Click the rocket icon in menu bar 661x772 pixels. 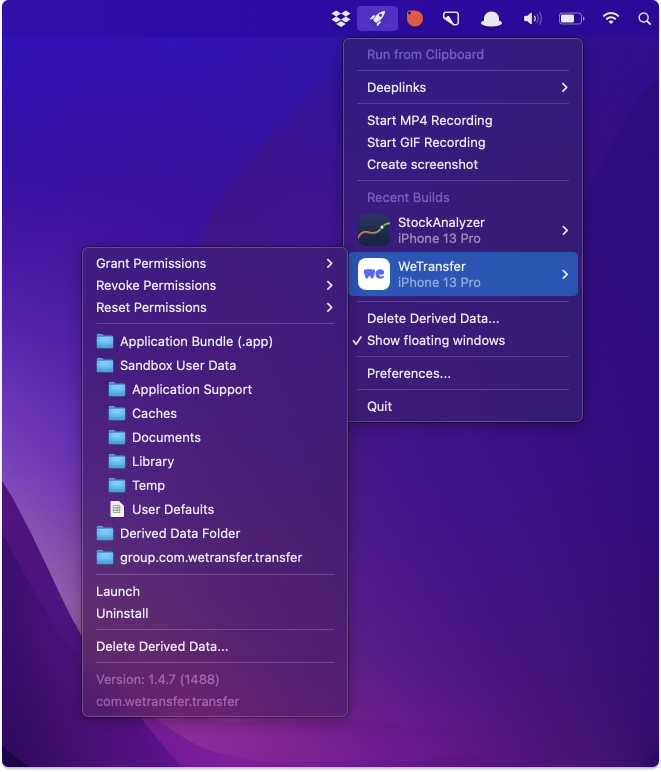coord(378,19)
